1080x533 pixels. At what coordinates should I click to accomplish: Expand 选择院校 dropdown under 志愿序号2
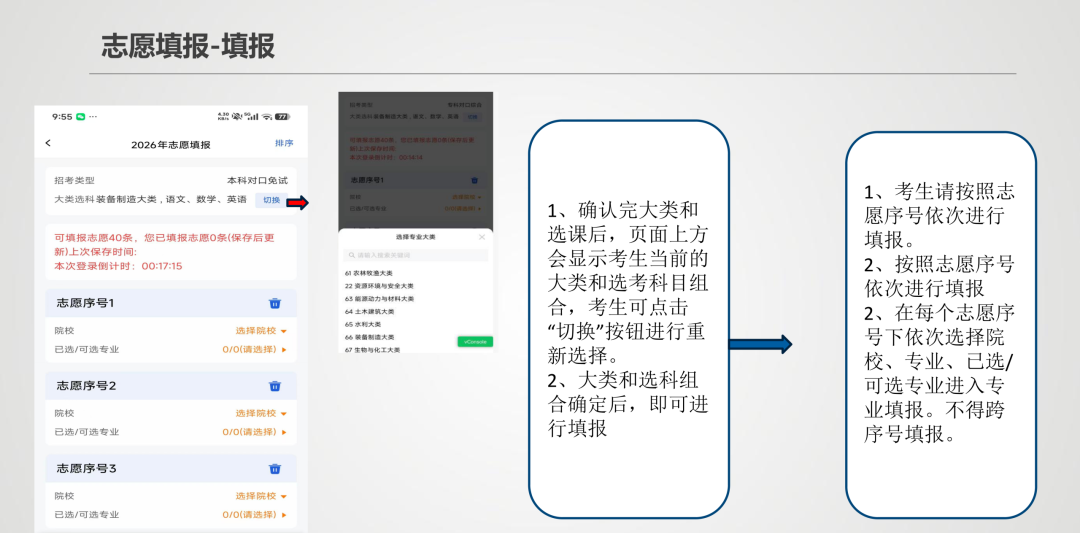click(x=261, y=413)
